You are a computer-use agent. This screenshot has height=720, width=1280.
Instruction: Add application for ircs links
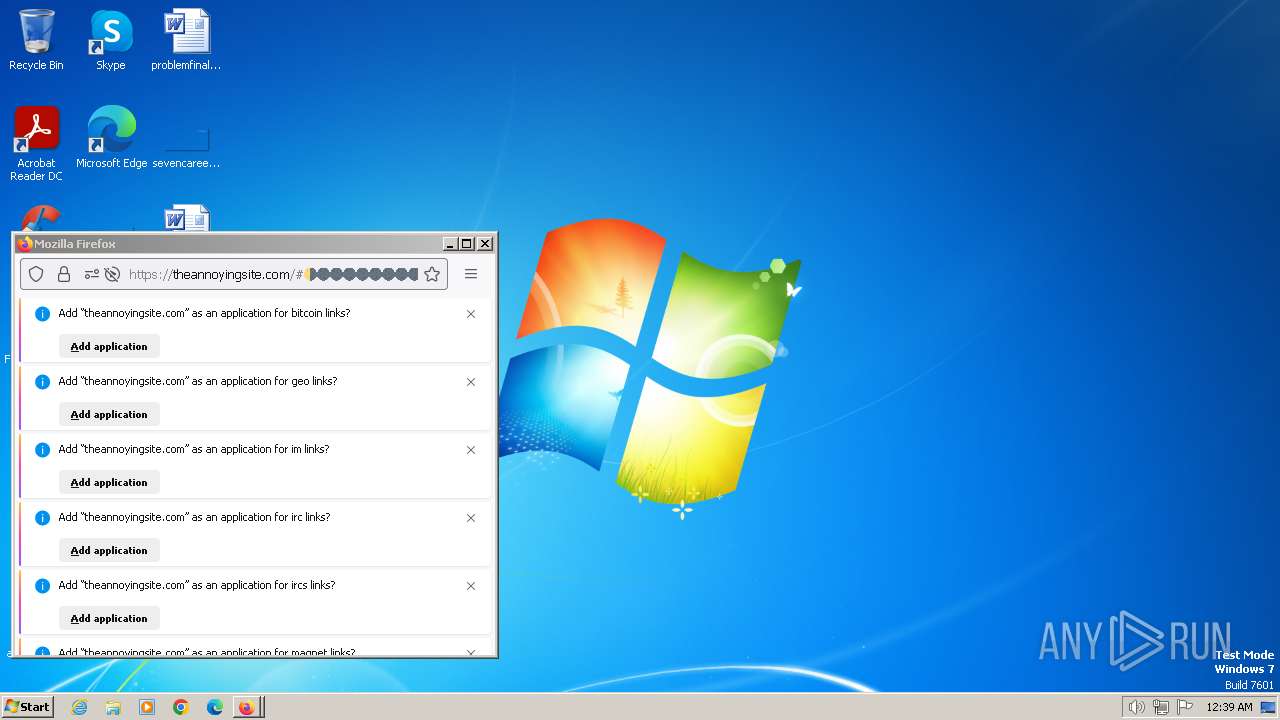pyautogui.click(x=109, y=618)
